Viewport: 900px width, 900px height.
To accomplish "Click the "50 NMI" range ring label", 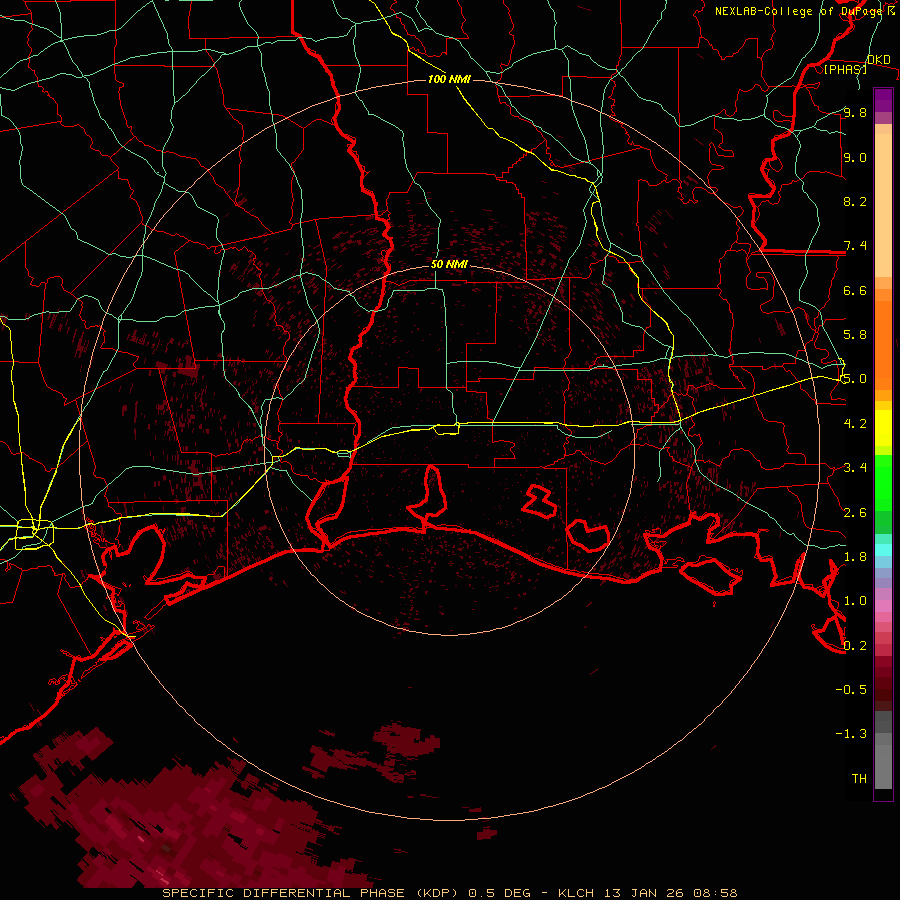I will (449, 265).
